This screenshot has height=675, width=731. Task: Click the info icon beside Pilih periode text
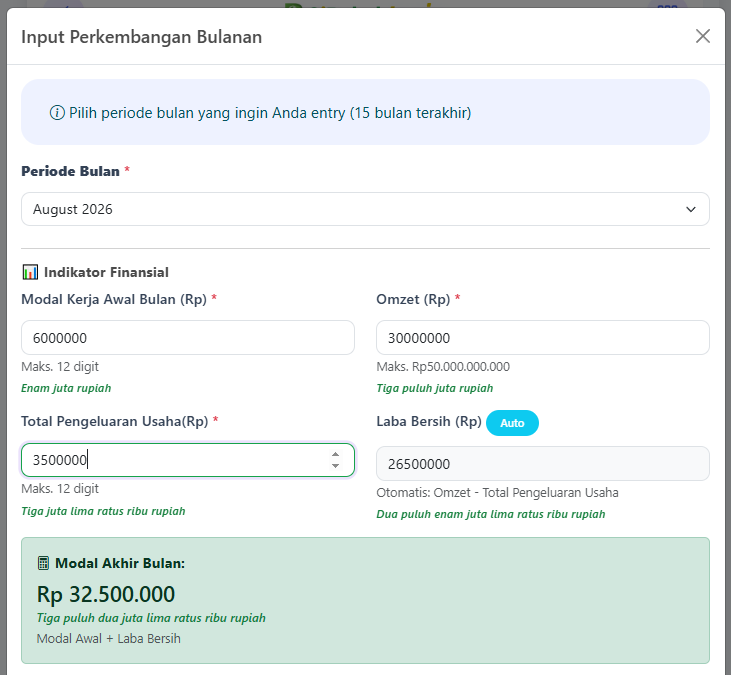click(x=57, y=113)
